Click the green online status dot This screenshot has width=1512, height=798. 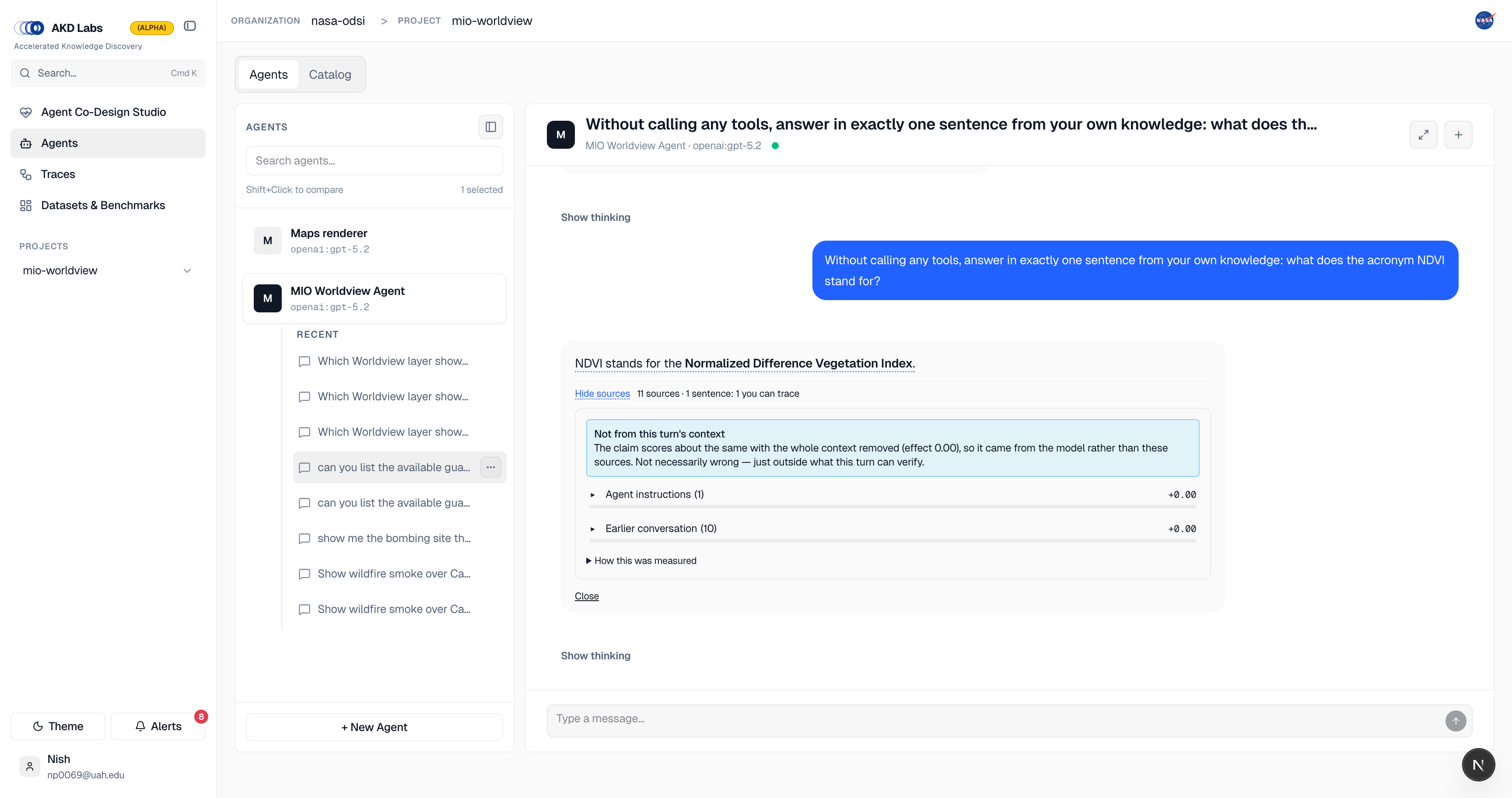(775, 146)
